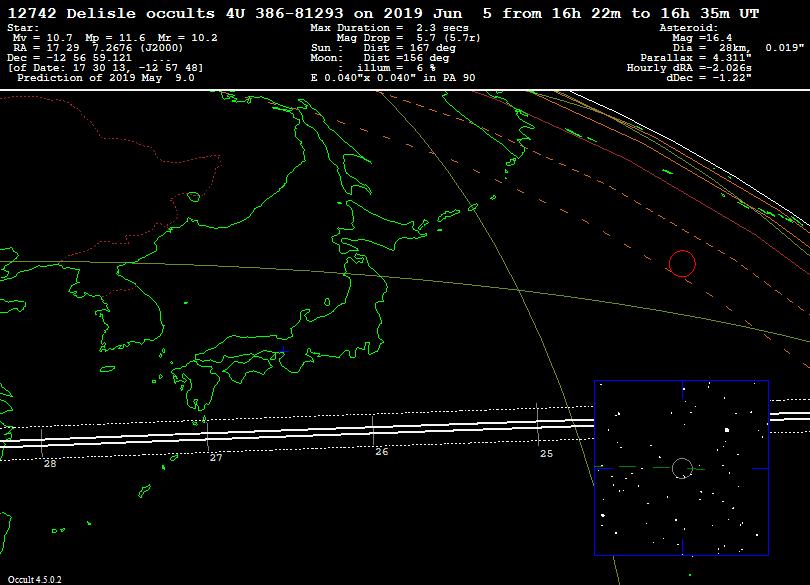
Task: Click the Moon 'Dist =156 deg' line
Action: 406,58
